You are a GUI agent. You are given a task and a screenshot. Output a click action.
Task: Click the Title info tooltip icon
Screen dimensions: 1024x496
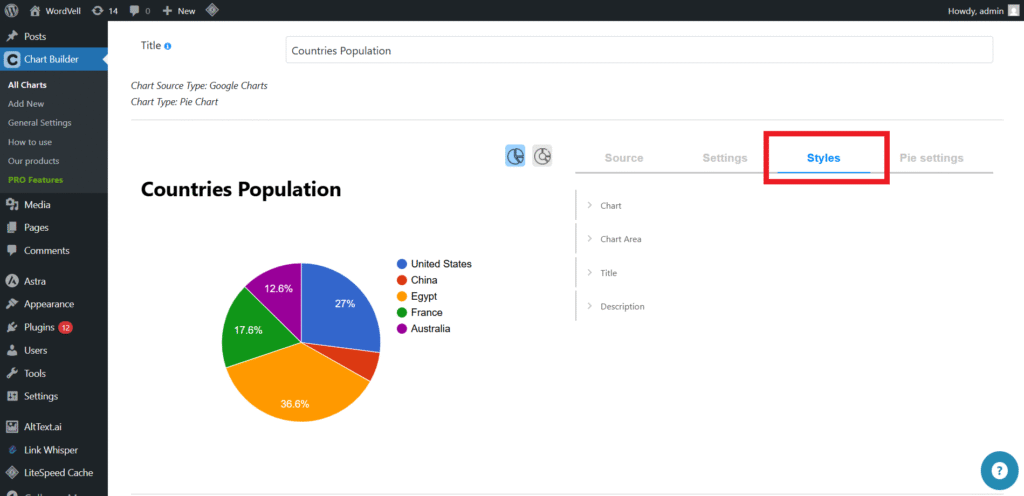pyautogui.click(x=168, y=46)
